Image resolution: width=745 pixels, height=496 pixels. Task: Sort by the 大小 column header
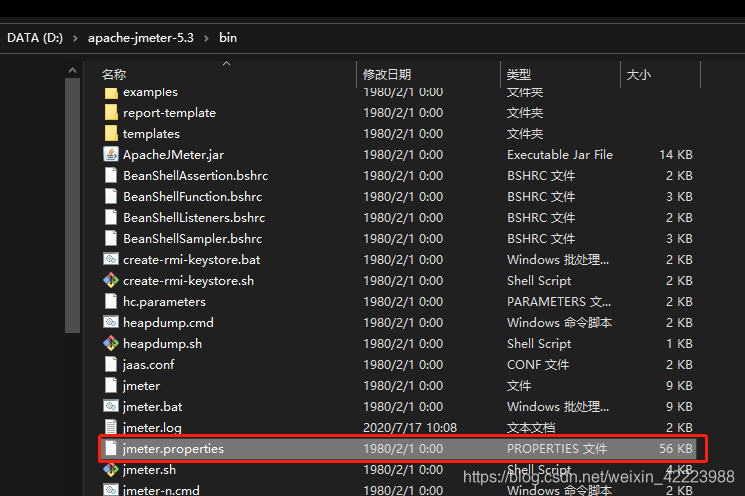[639, 75]
